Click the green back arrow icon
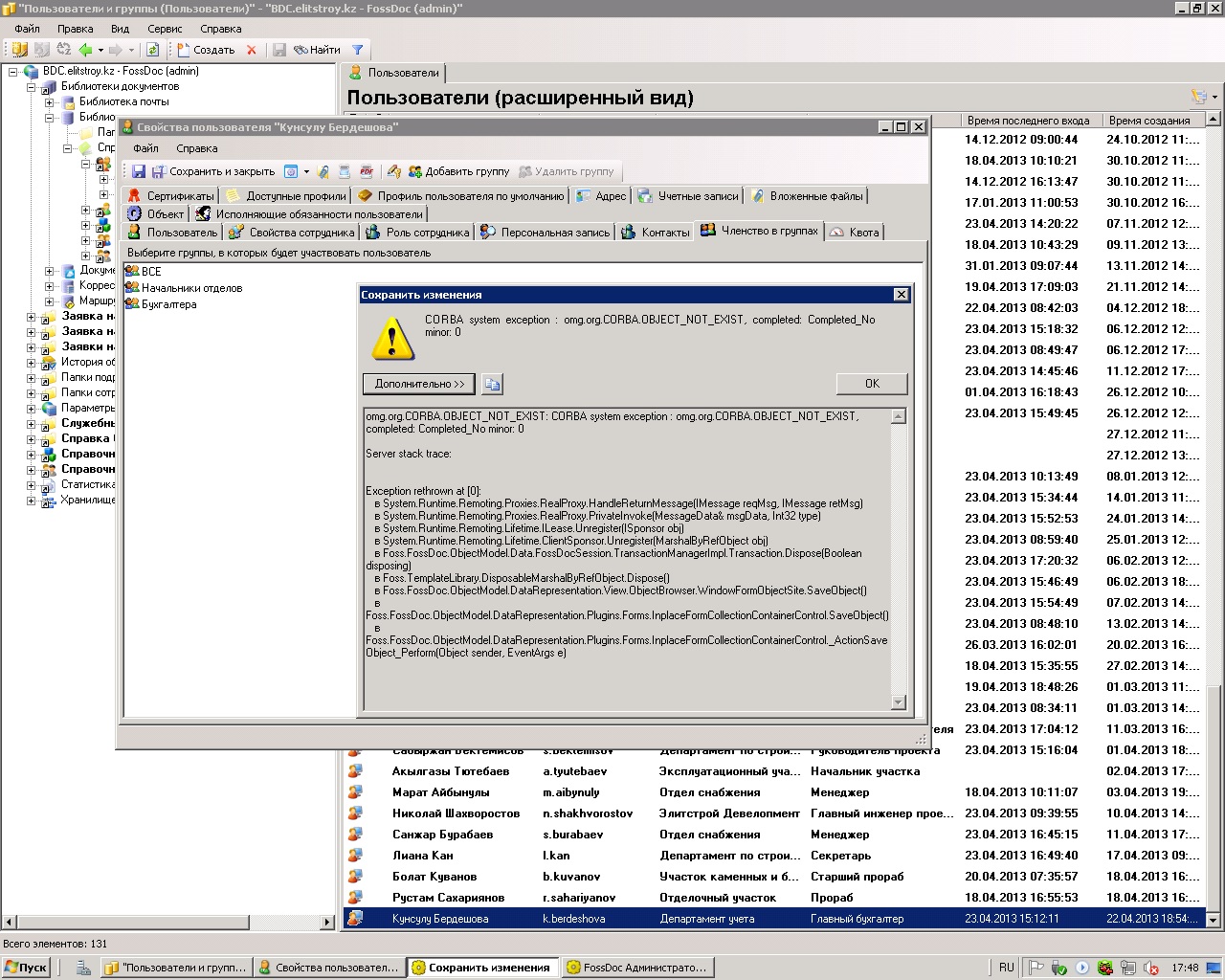Screen dimensions: 1225x980 click(x=85, y=50)
